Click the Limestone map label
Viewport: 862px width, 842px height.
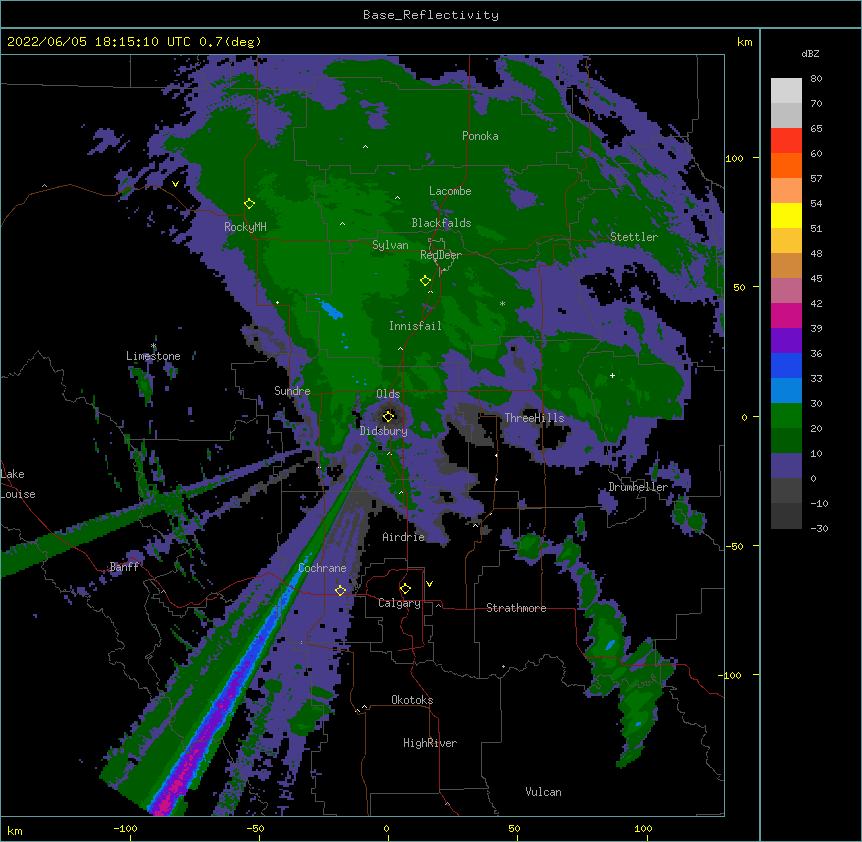point(153,356)
